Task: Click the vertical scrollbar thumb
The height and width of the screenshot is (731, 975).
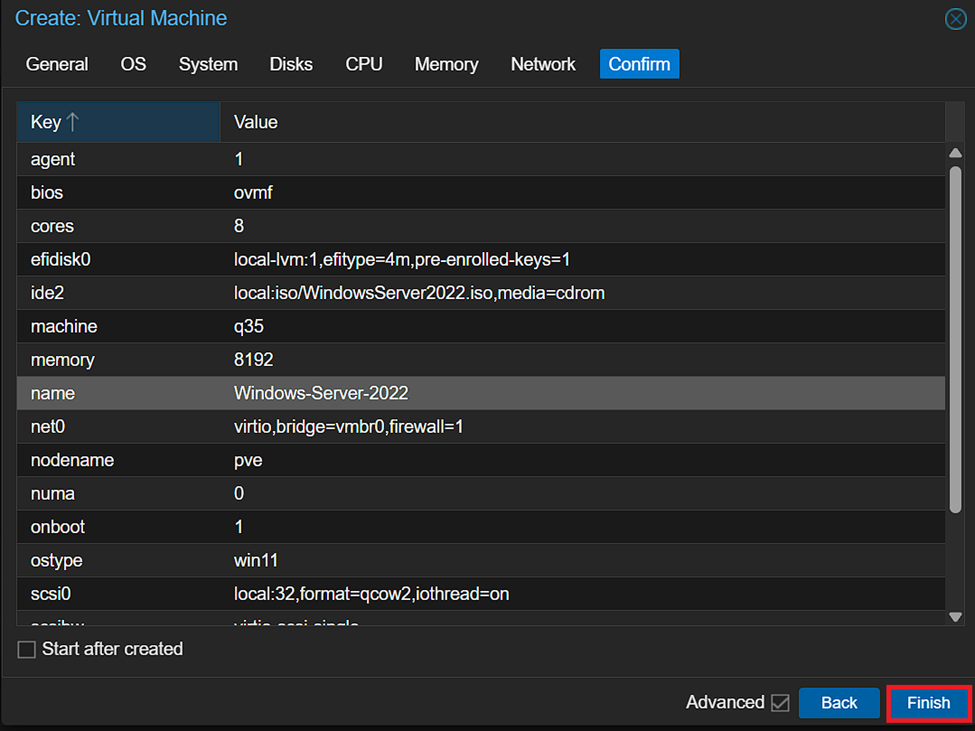Action: coord(955,340)
